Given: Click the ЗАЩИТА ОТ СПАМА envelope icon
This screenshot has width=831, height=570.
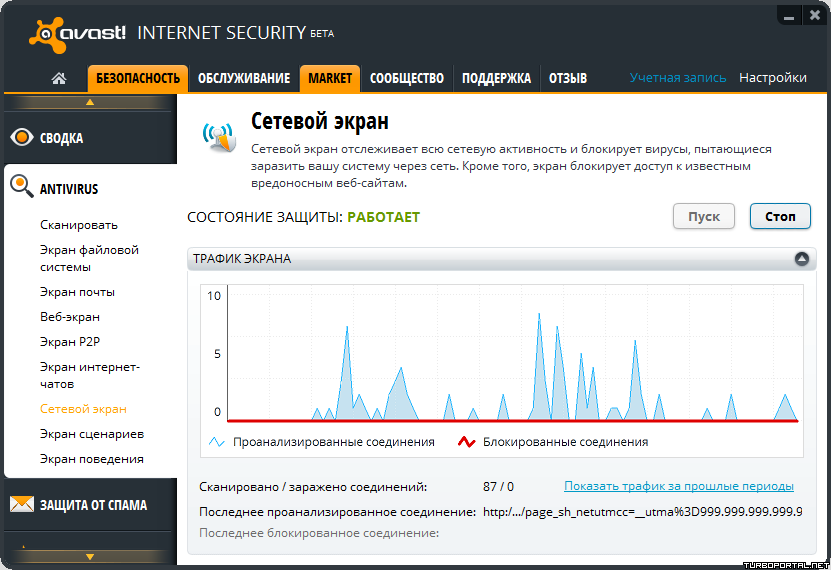Looking at the screenshot, I should click(22, 504).
